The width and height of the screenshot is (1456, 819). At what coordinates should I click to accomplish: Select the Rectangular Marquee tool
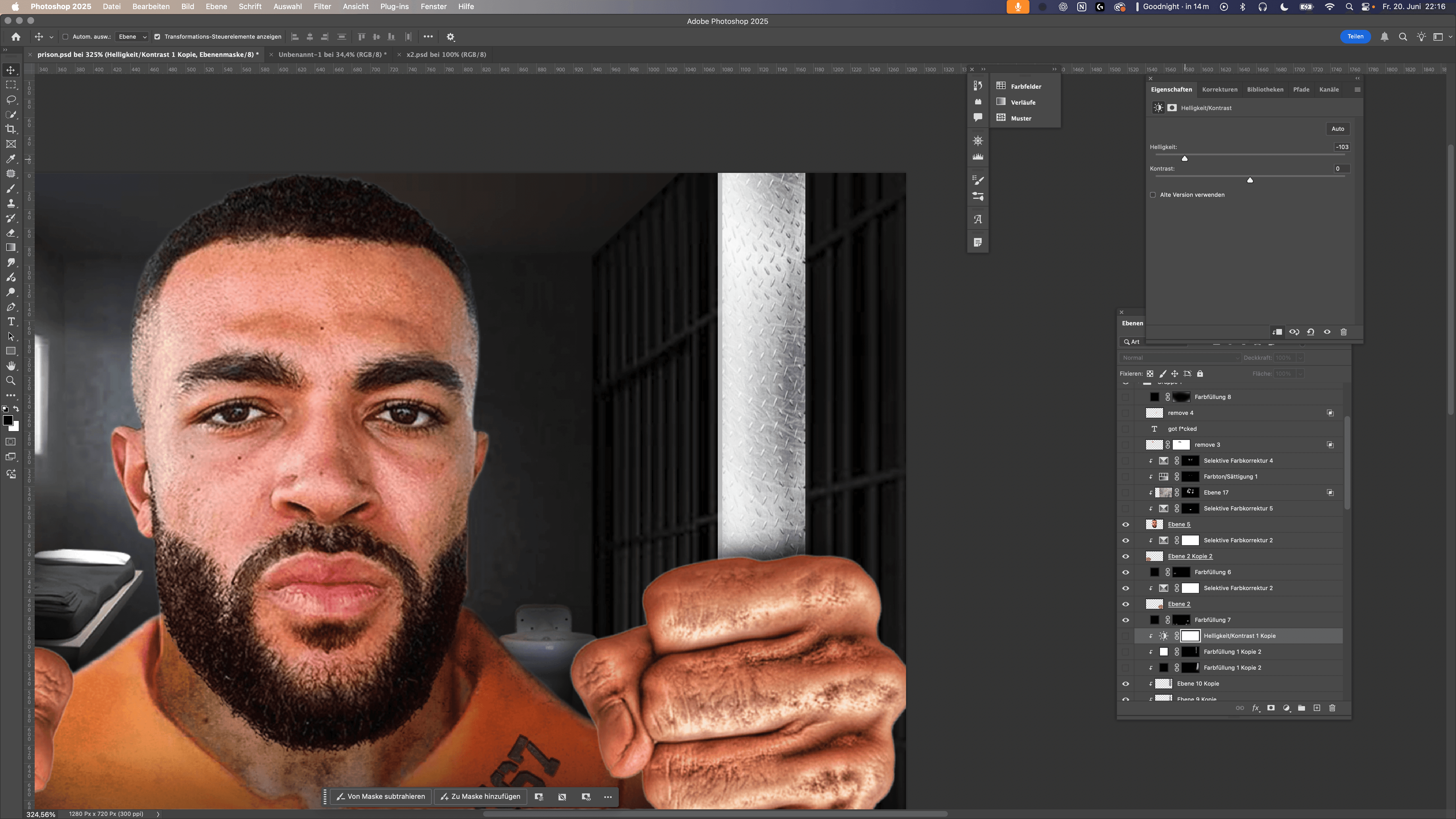[x=11, y=85]
